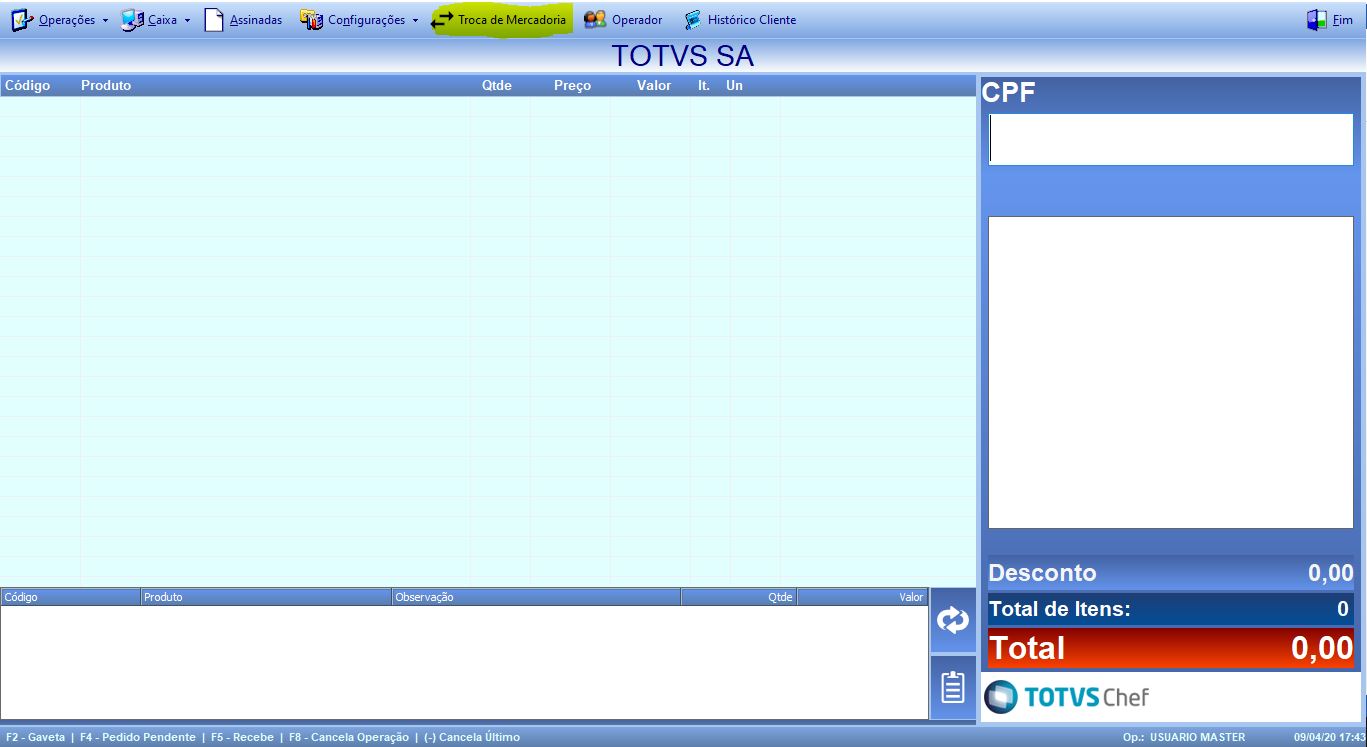The image size is (1367, 747).
Task: Open the Operações menu label
Action: click(x=67, y=20)
